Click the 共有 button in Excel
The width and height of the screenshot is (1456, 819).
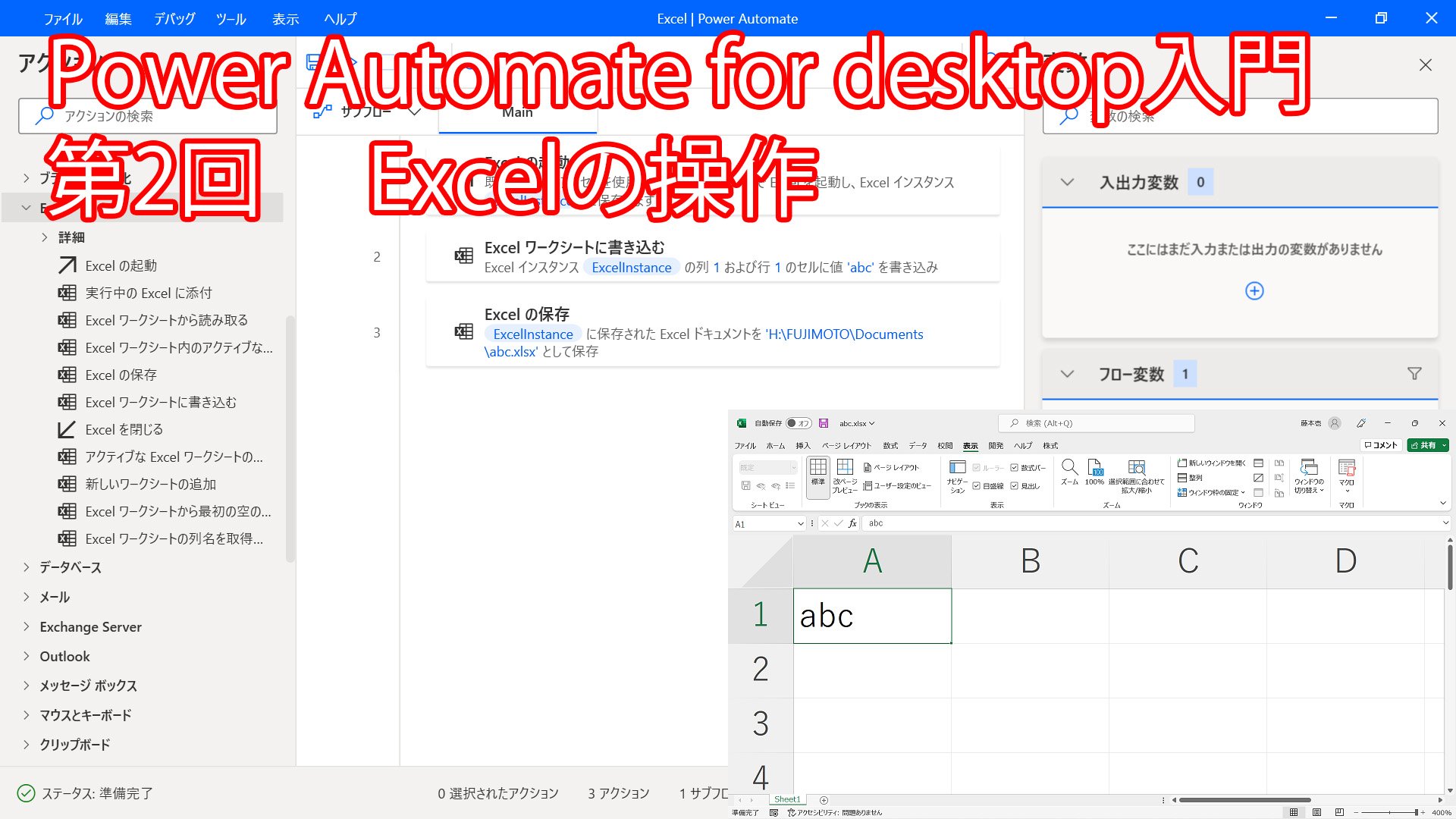pos(1428,445)
